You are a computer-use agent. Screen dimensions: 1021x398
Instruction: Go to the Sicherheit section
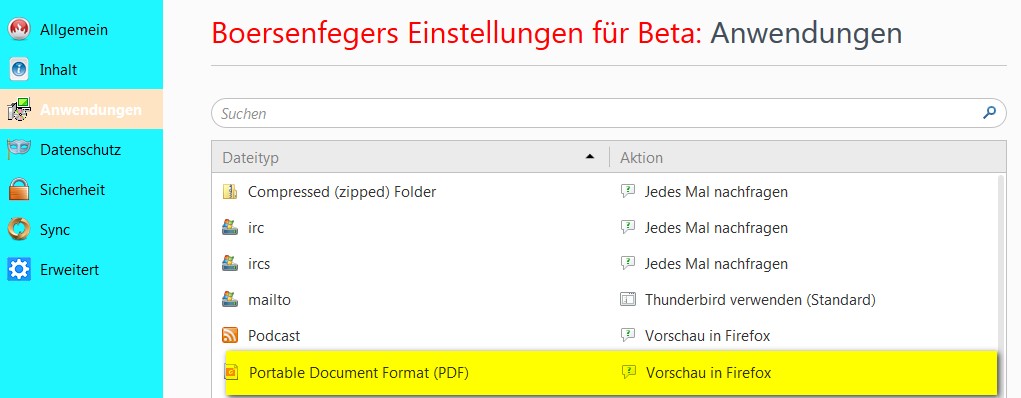(x=72, y=190)
